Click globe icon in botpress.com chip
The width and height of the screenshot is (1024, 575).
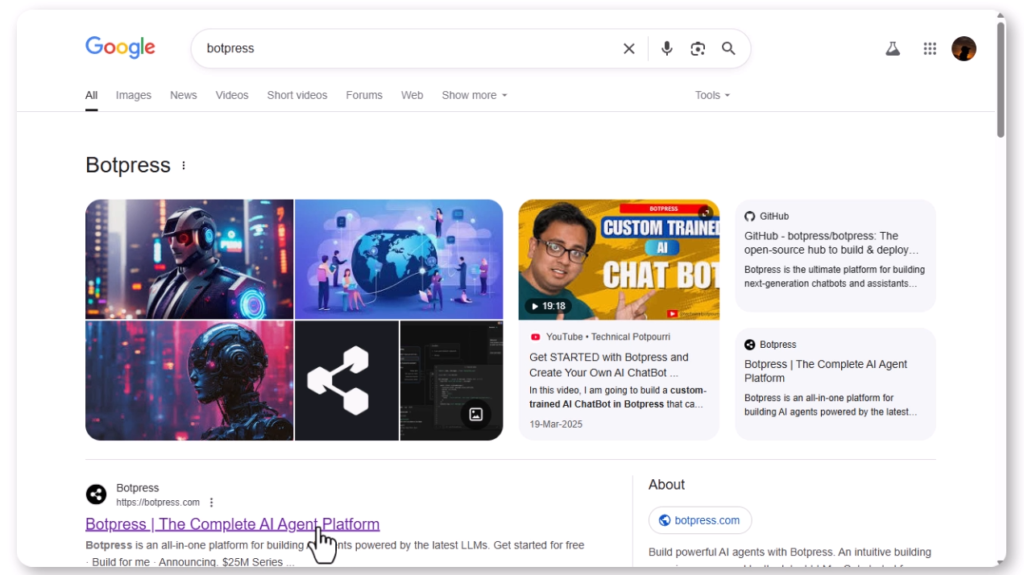point(664,520)
